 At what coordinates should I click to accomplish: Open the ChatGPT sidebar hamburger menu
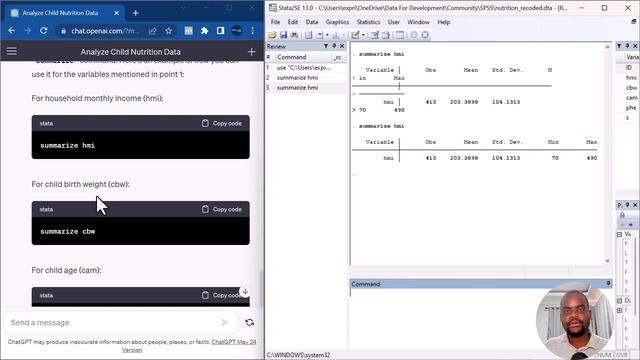pyautogui.click(x=11, y=51)
